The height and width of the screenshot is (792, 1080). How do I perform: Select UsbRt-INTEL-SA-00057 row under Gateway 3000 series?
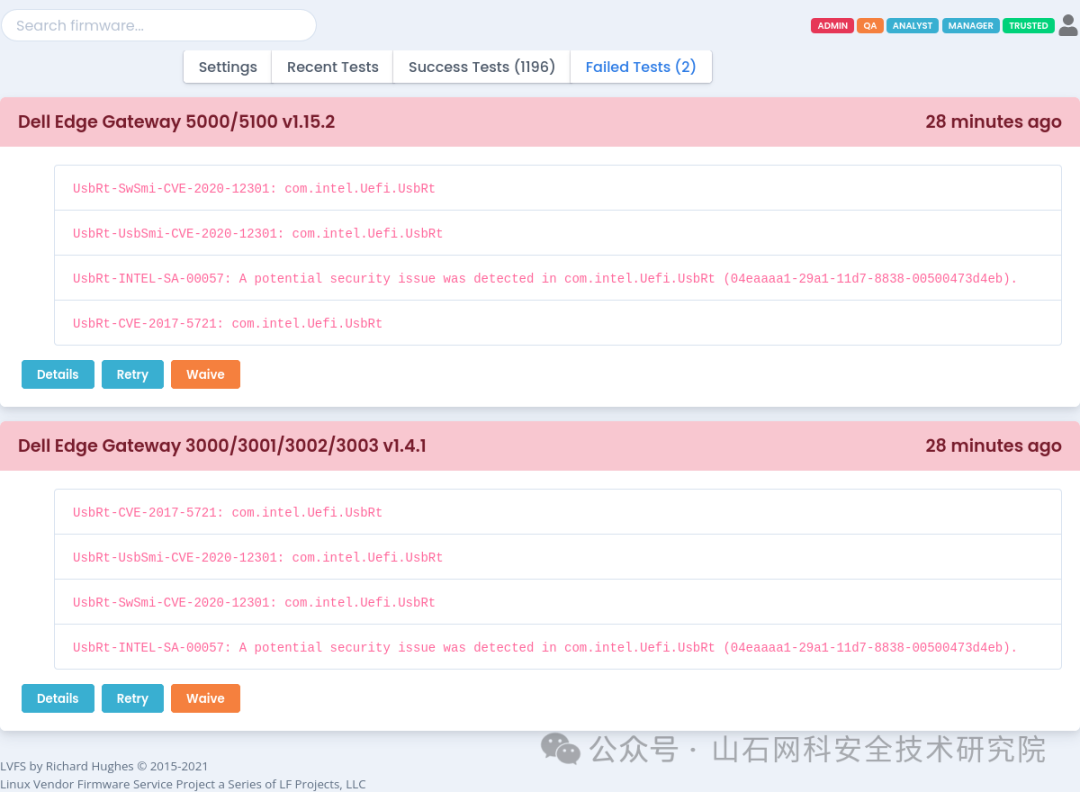click(558, 647)
